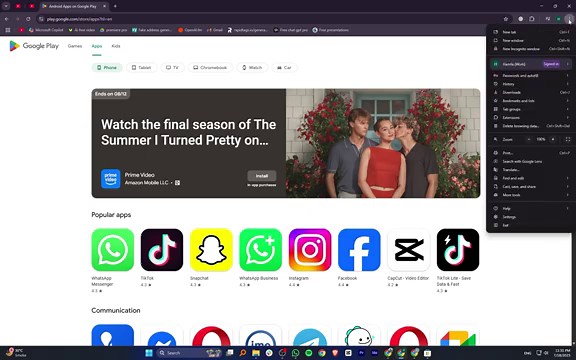Screen dimensions: 576x360
Task: Expand Passwords and autofill submenu
Action: (x=531, y=76)
